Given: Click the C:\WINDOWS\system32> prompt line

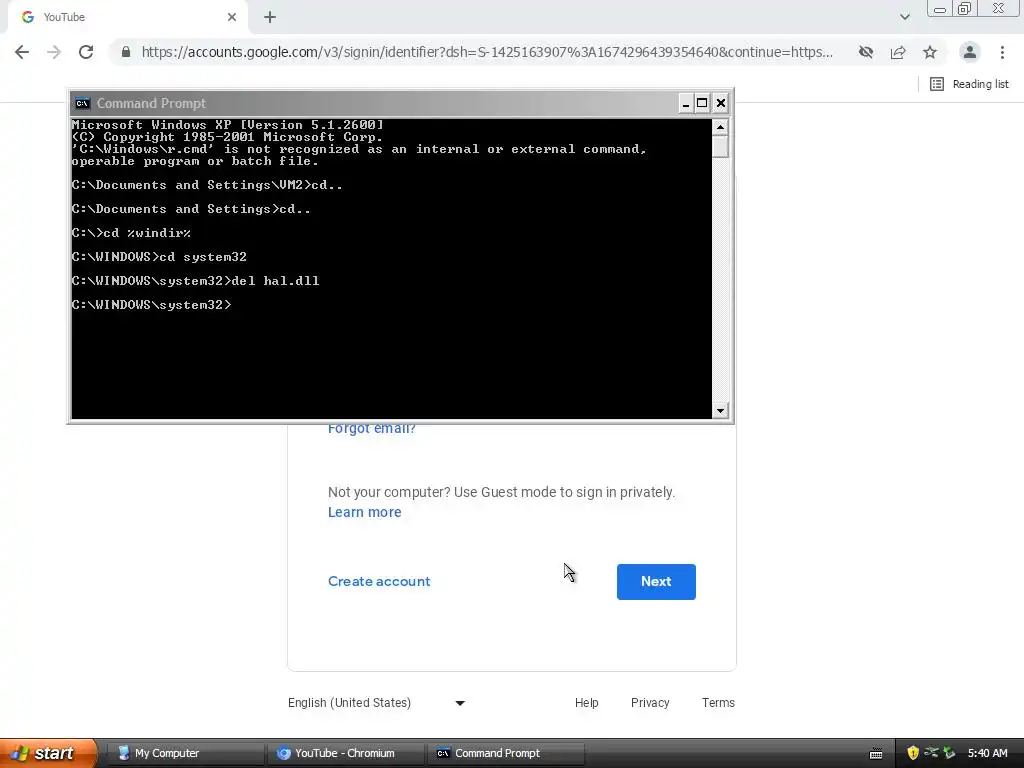Looking at the screenshot, I should click(152, 305).
